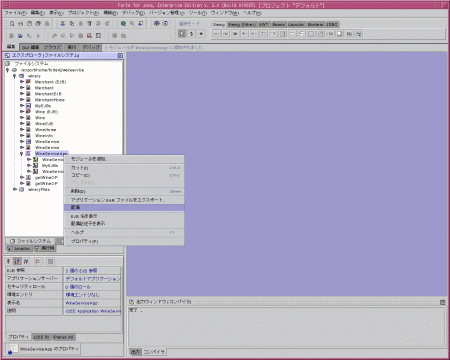Click the Copy icon in main toolbar
This screenshot has height=360, width=450.
[x=72, y=24]
